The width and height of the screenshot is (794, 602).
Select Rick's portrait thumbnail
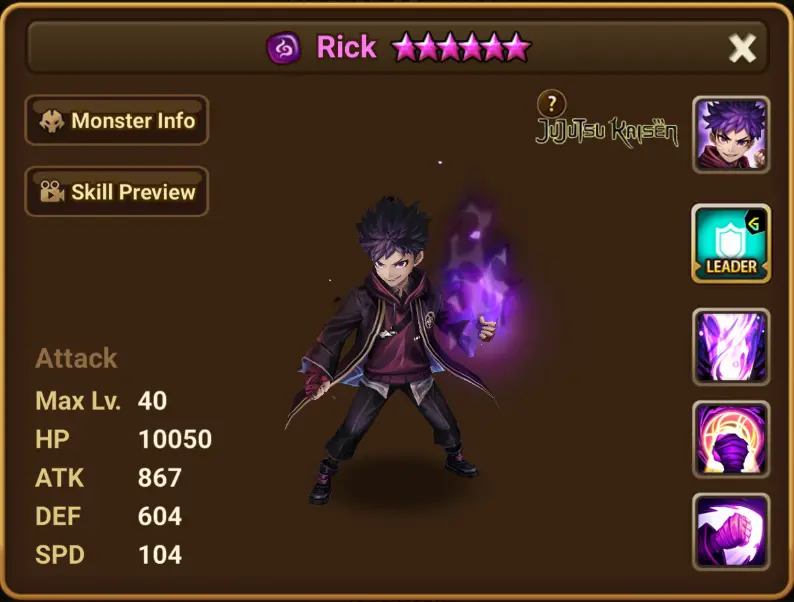tap(731, 135)
